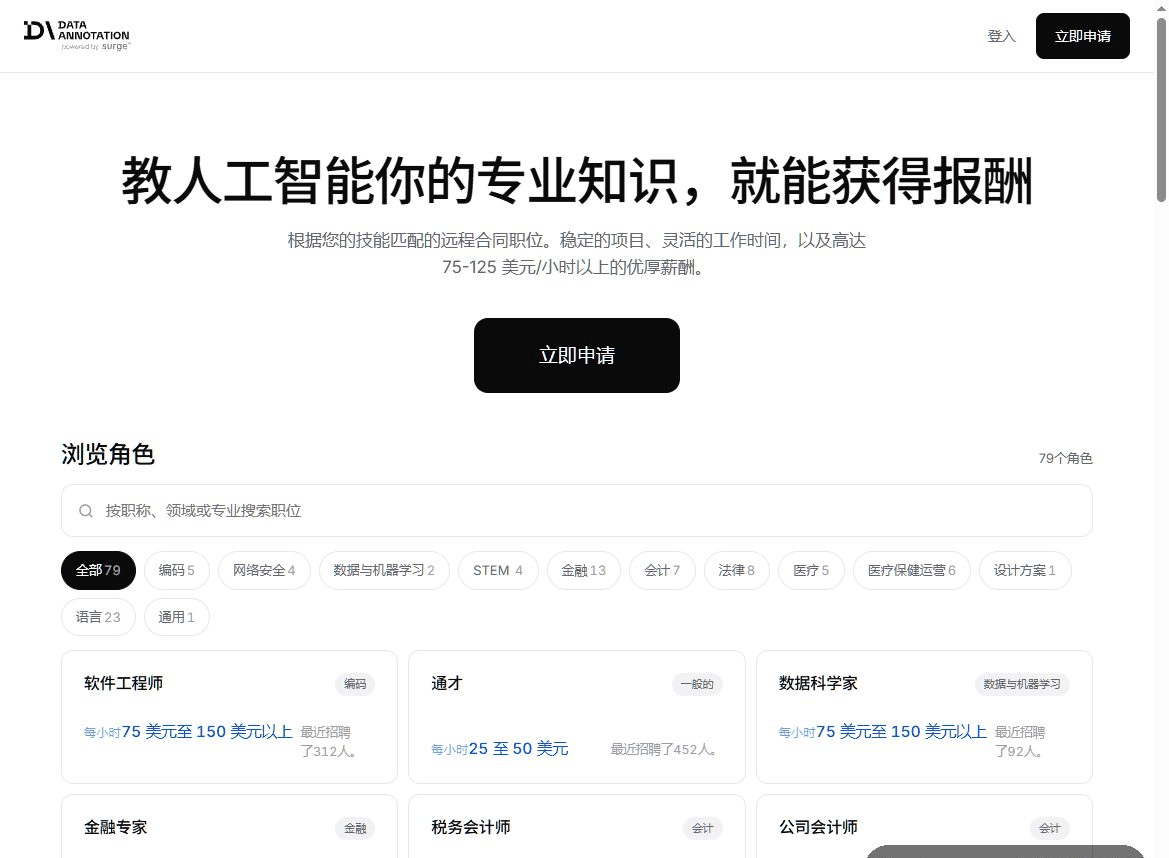Image resolution: width=1169 pixels, height=858 pixels.
Task: Select the 语言 23 filter chip
Action: coord(98,617)
